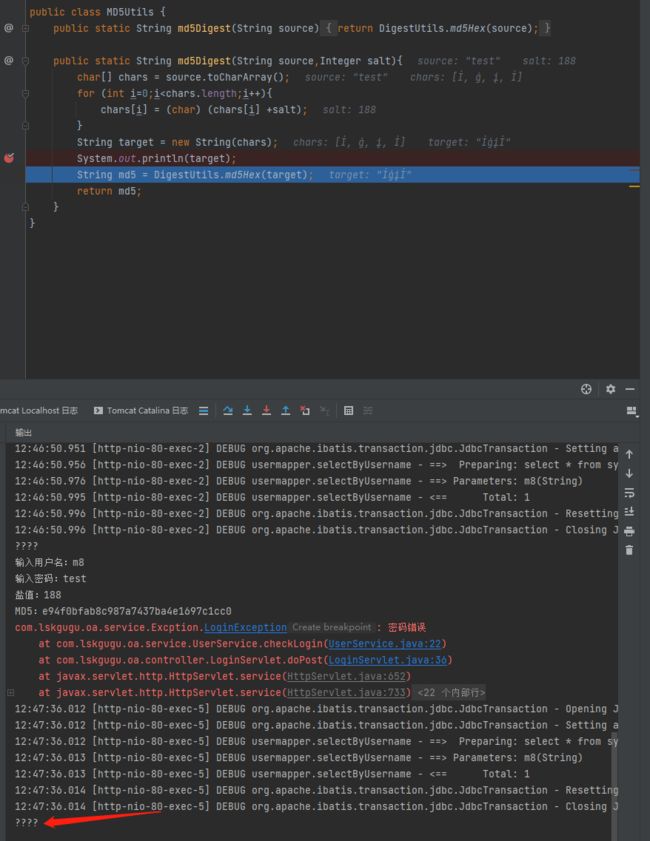Viewport: 650px width, 841px height.
Task: Open the LoginServlet.java:36 link
Action: pos(388,660)
